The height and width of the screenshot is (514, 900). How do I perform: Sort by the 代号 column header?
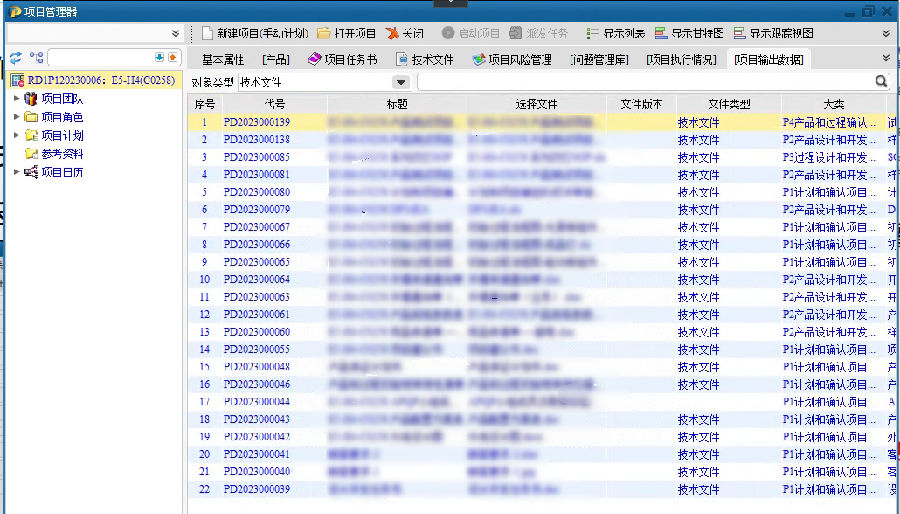[274, 104]
